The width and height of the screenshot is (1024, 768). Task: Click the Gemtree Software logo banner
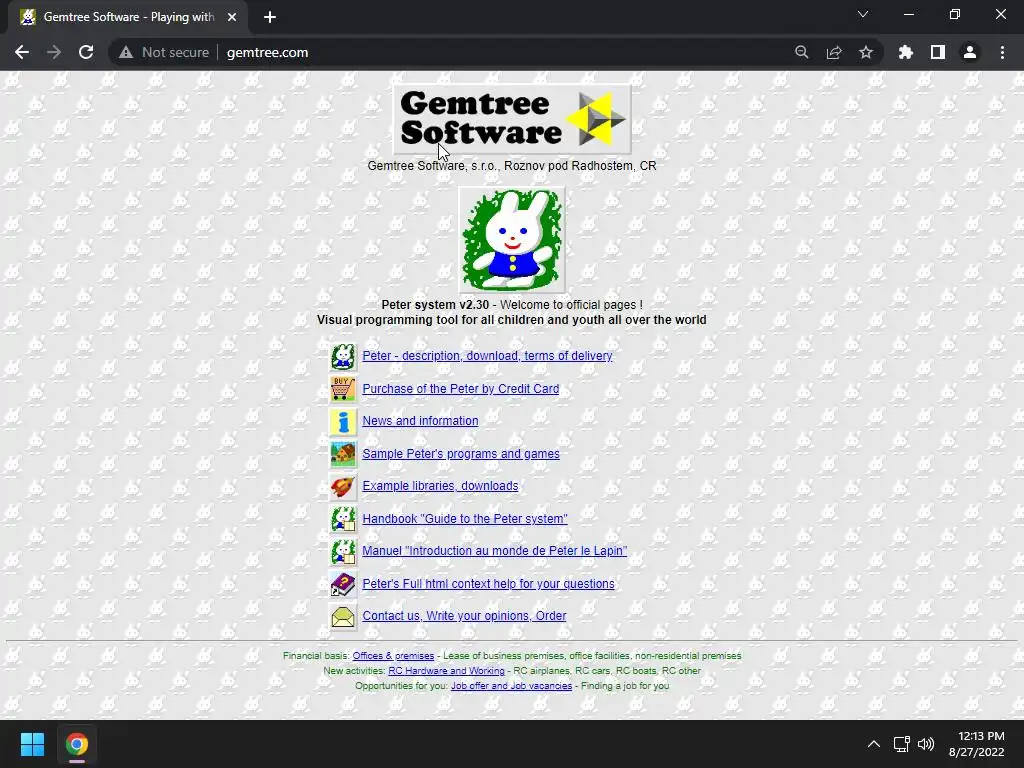(x=512, y=119)
